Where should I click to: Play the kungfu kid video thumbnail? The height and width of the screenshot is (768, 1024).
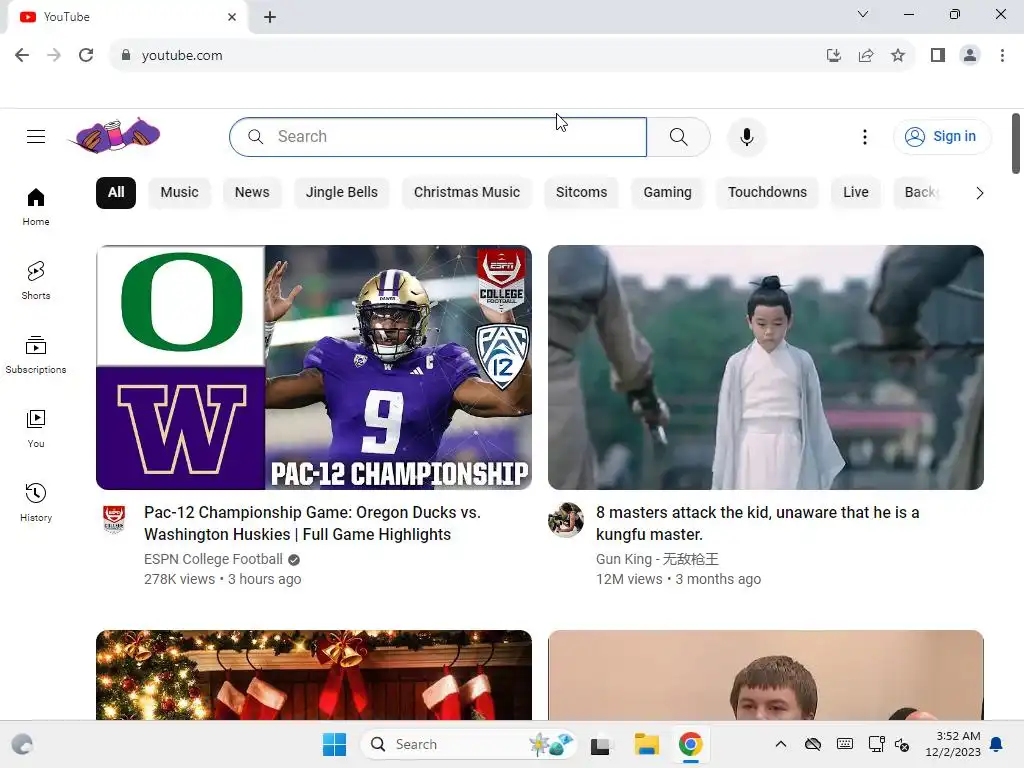765,367
